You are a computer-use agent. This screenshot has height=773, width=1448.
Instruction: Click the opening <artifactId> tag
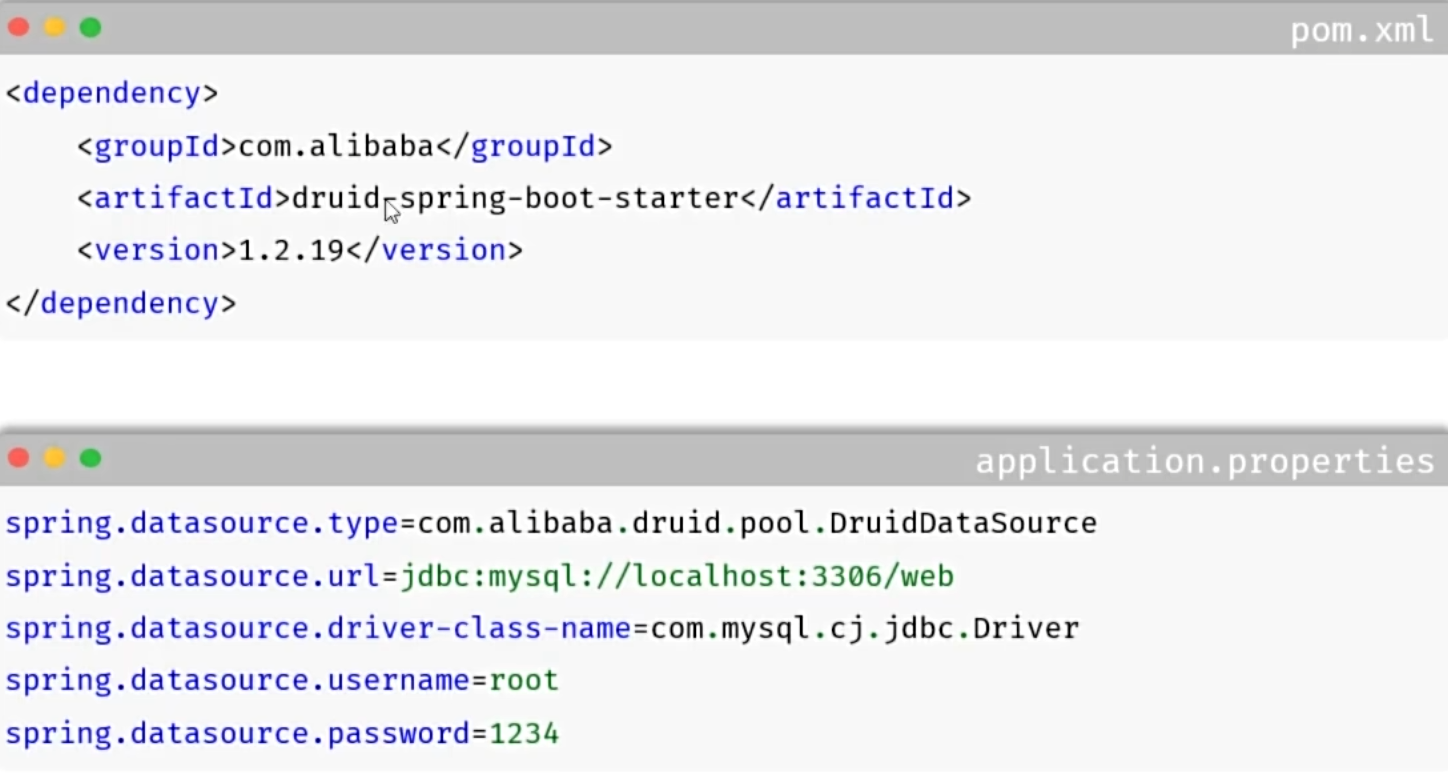click(183, 198)
